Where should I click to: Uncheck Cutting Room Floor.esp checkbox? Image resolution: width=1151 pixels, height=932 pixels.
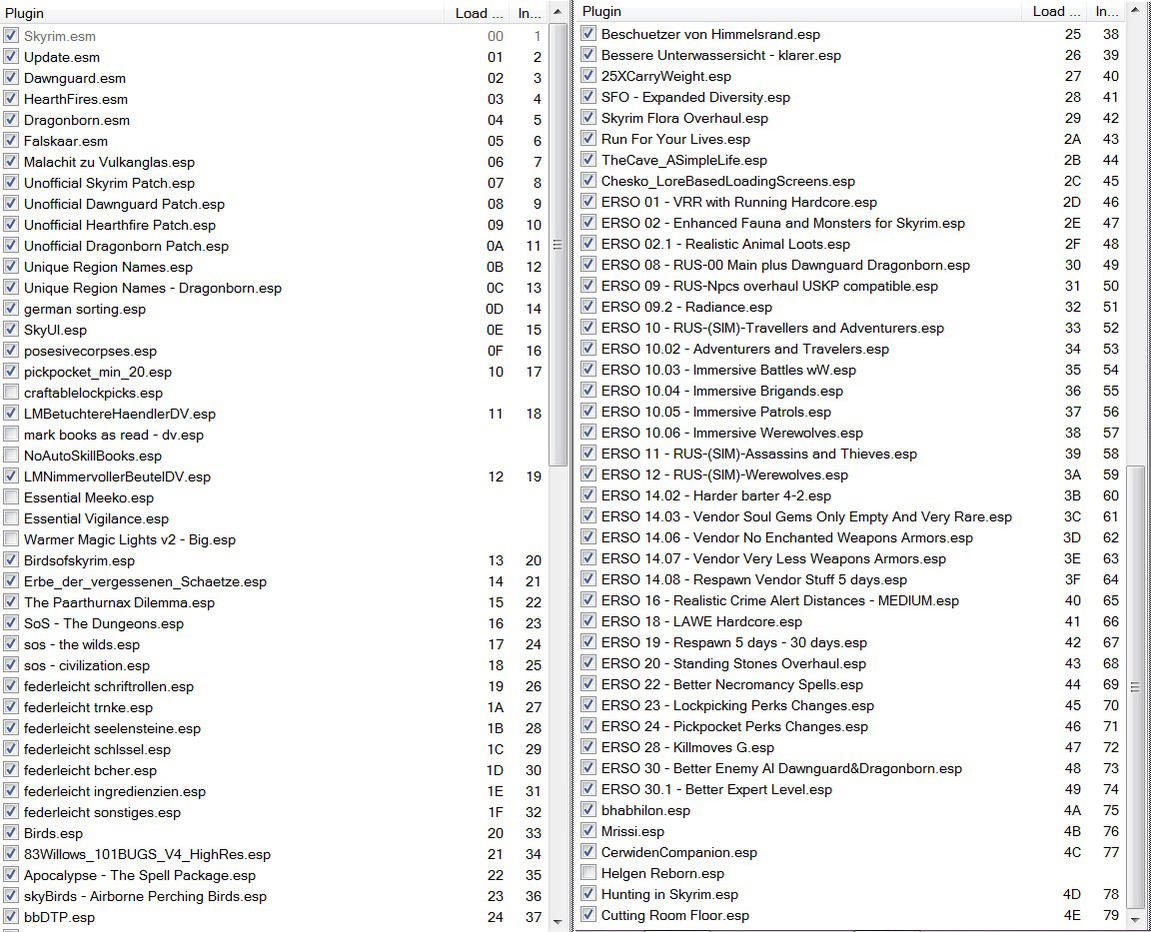[x=588, y=914]
